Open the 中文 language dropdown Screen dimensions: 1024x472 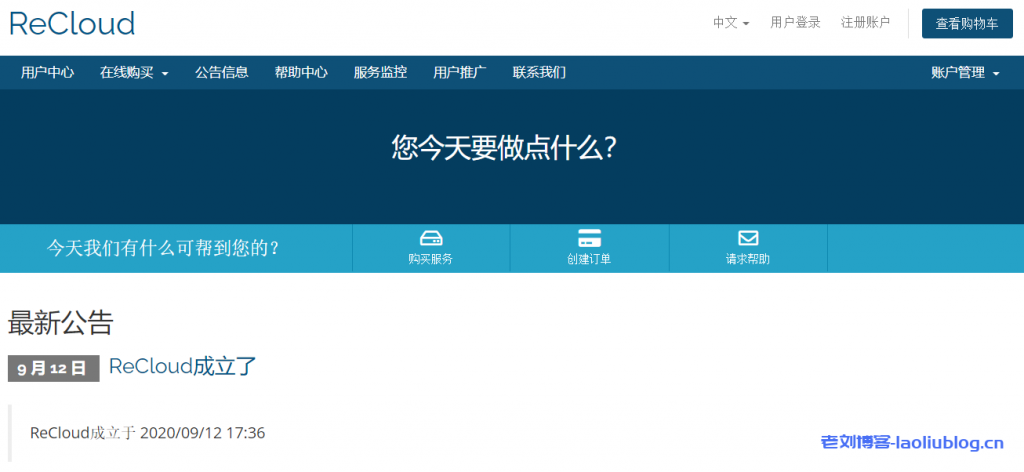[x=731, y=23]
